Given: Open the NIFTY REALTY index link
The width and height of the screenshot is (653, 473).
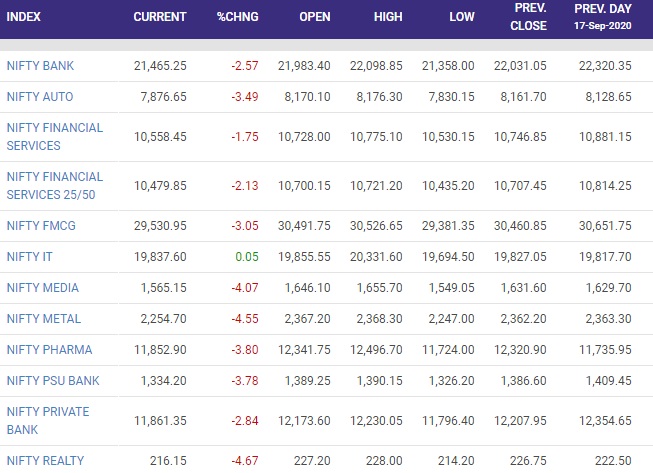Looking at the screenshot, I should point(45,461).
